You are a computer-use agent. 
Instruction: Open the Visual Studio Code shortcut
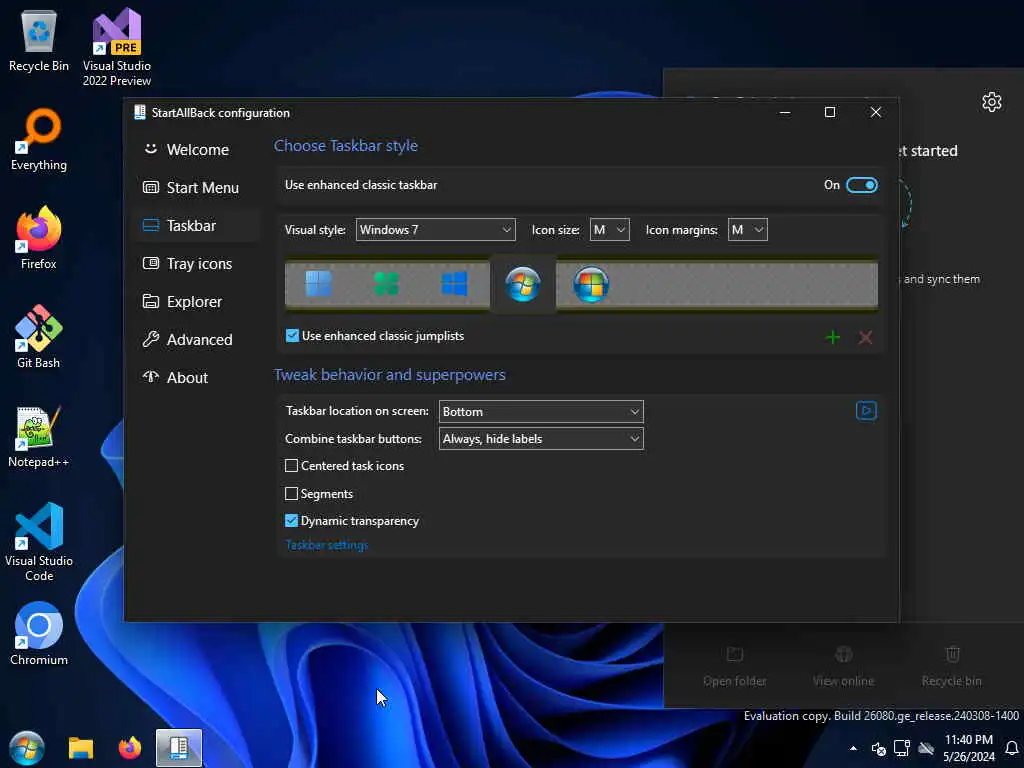click(39, 541)
